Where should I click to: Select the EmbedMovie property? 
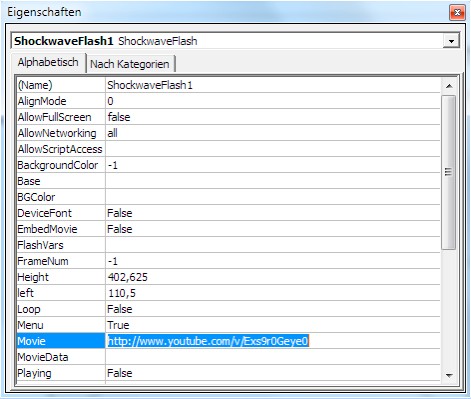click(x=61, y=229)
